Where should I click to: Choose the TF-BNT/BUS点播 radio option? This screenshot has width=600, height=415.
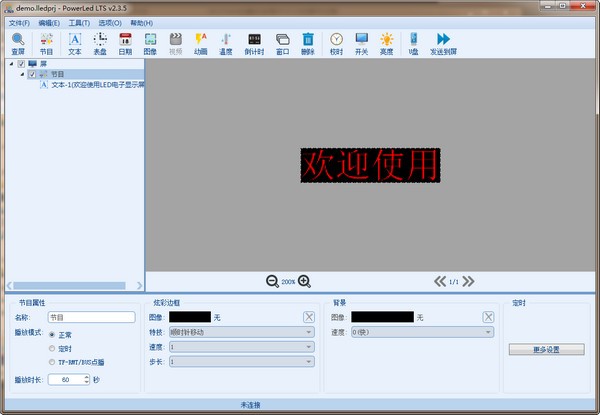coord(52,361)
